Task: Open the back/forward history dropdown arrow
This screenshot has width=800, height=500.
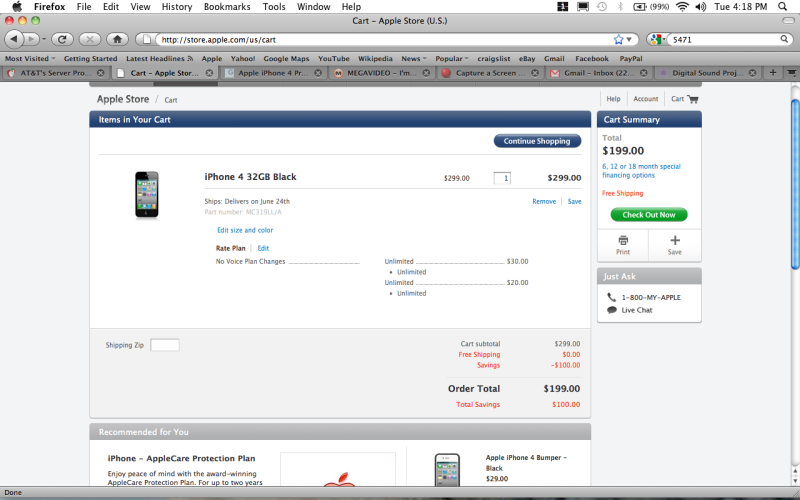Action: [44, 39]
